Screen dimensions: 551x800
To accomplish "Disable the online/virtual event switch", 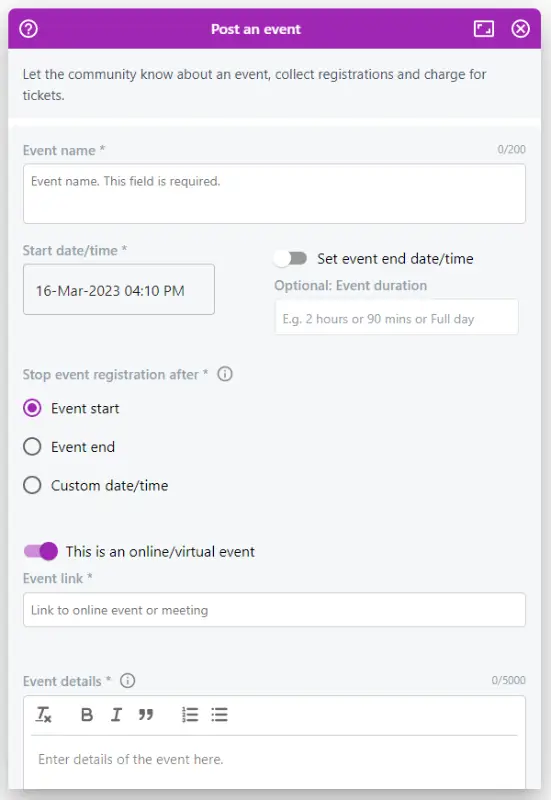I will (x=41, y=551).
